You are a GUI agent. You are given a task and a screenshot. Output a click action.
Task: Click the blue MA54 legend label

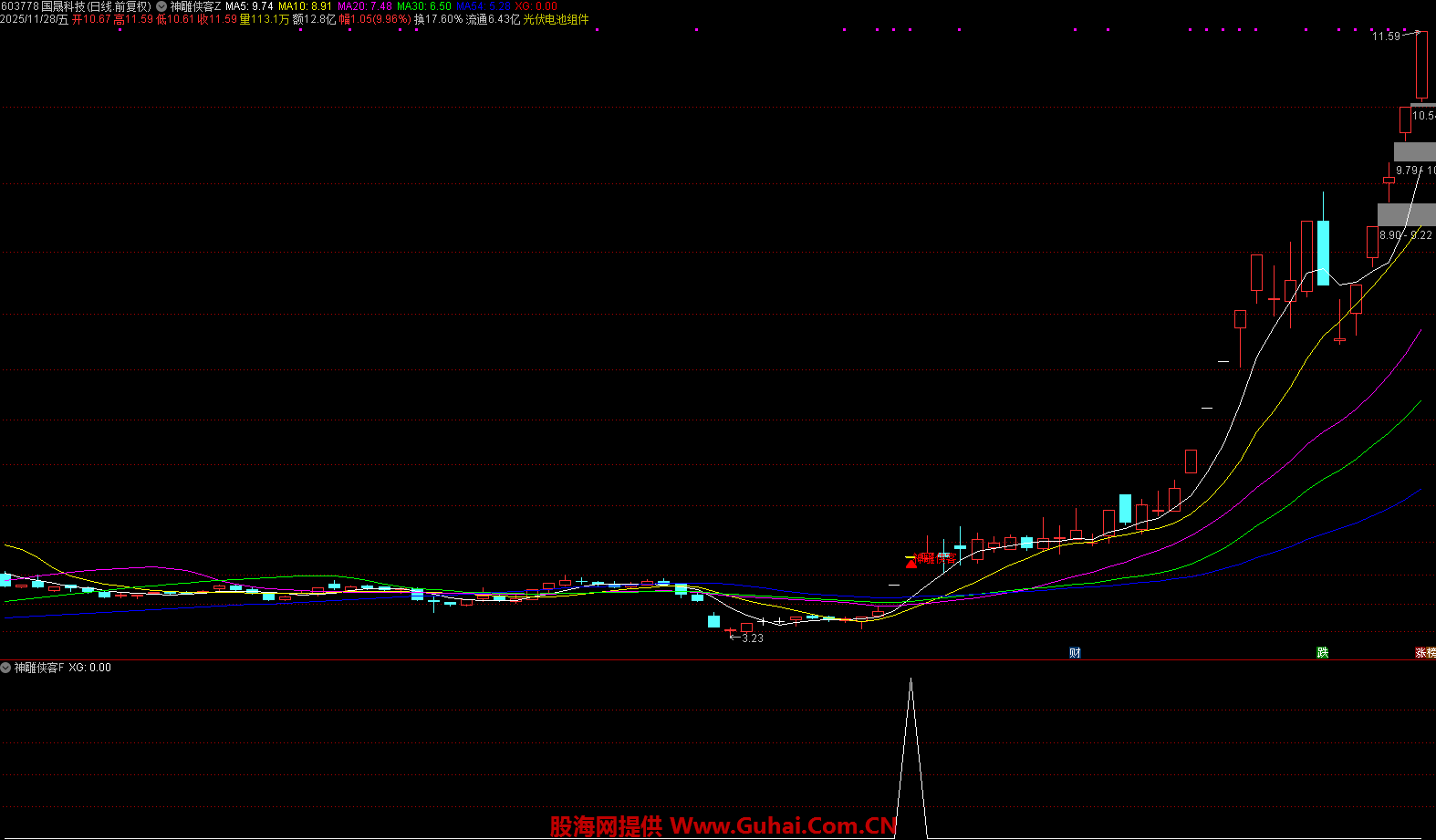[484, 6]
